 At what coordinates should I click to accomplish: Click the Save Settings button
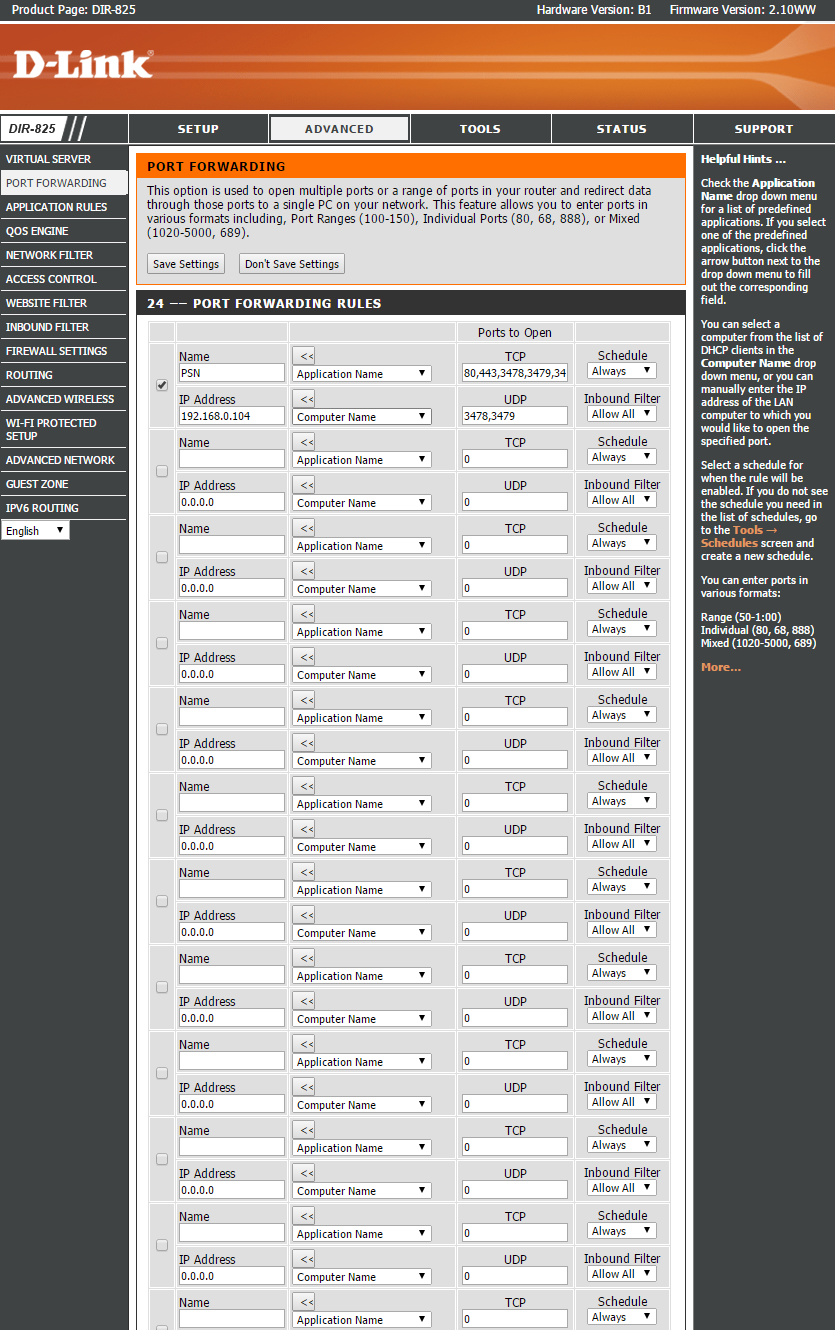[185, 264]
